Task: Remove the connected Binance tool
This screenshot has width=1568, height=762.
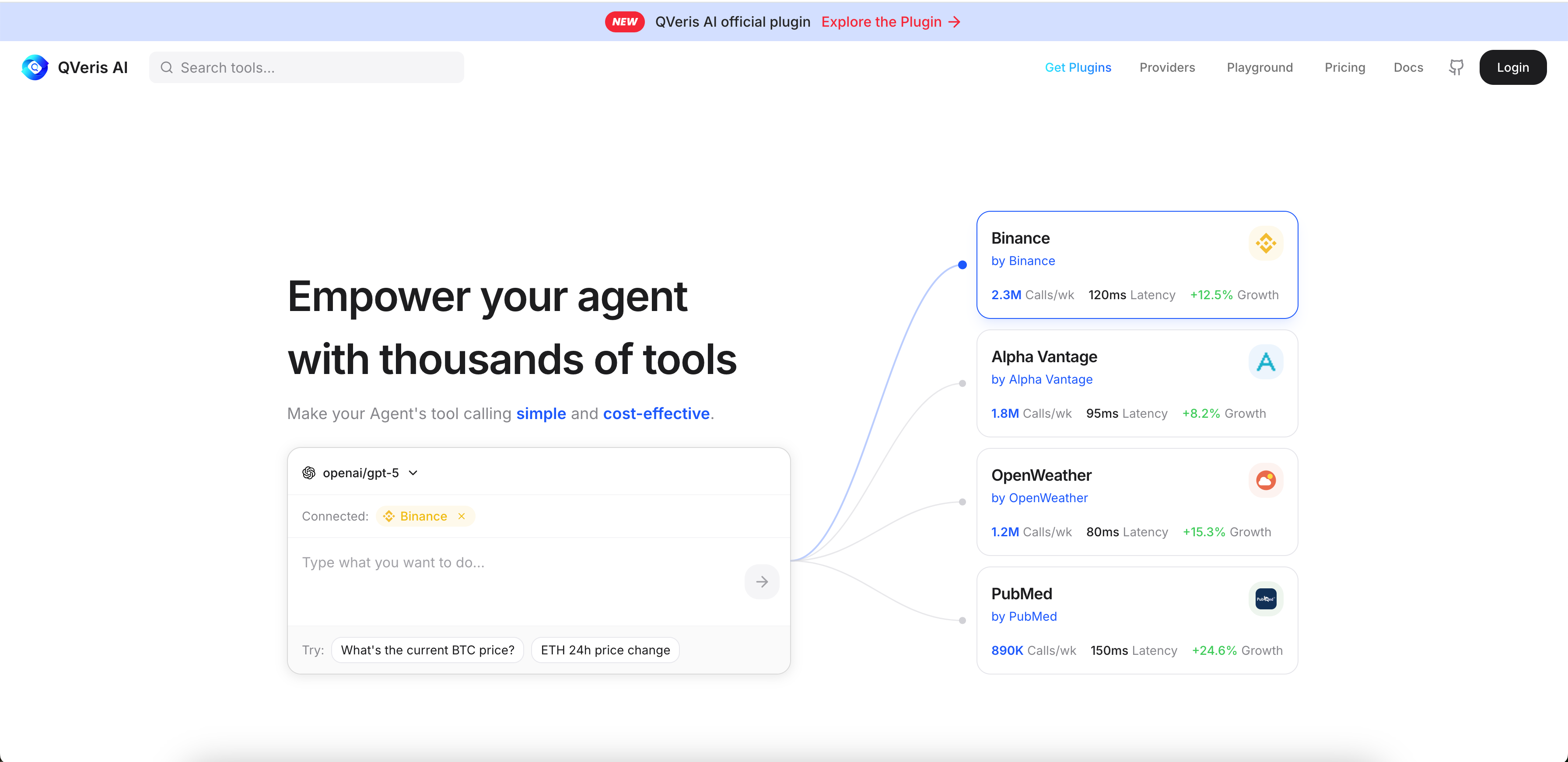Action: (462, 516)
